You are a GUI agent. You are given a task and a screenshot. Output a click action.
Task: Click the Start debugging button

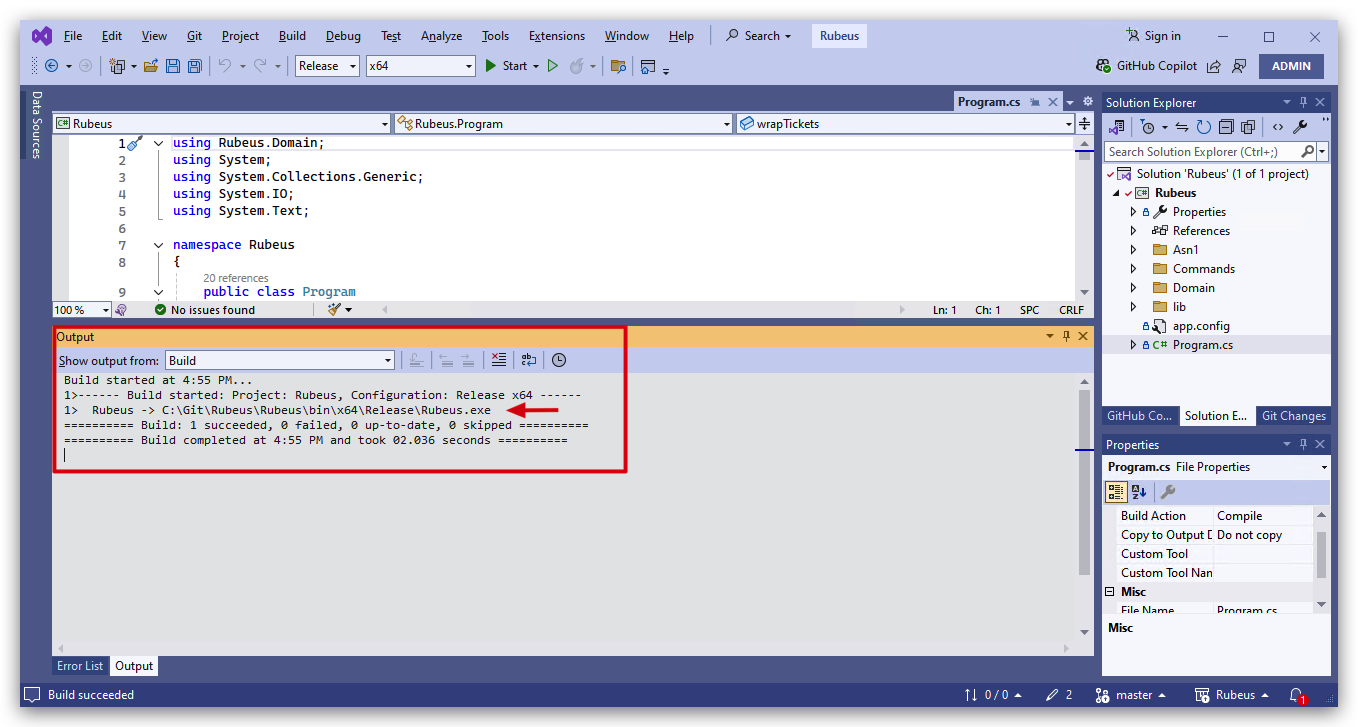[506, 66]
